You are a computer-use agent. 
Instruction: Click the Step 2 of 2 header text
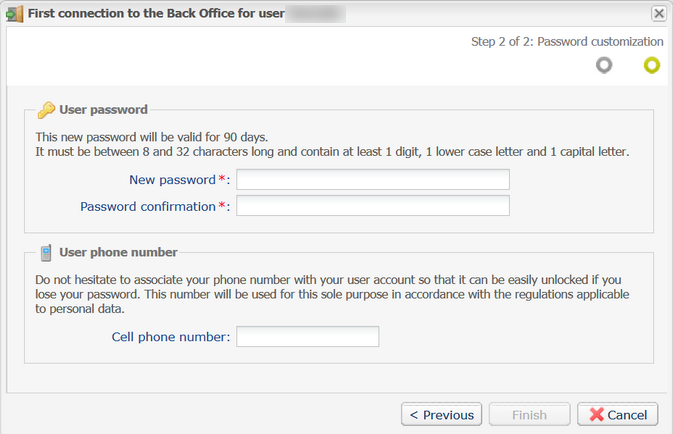tap(567, 42)
